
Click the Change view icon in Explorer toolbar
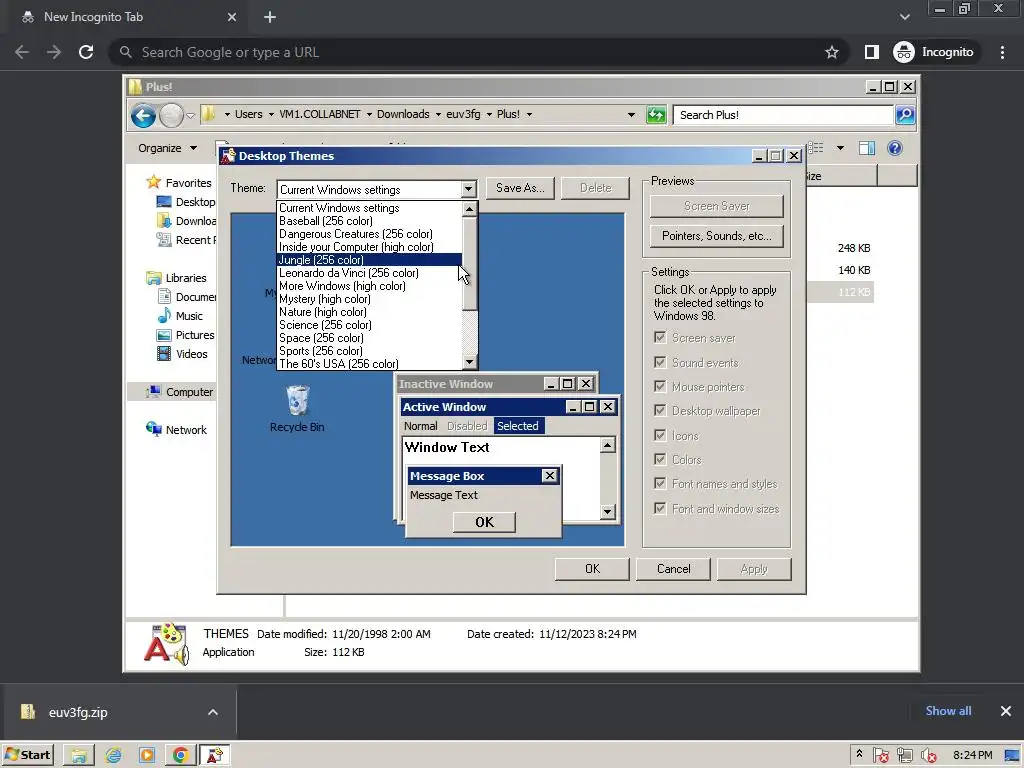pyautogui.click(x=816, y=148)
